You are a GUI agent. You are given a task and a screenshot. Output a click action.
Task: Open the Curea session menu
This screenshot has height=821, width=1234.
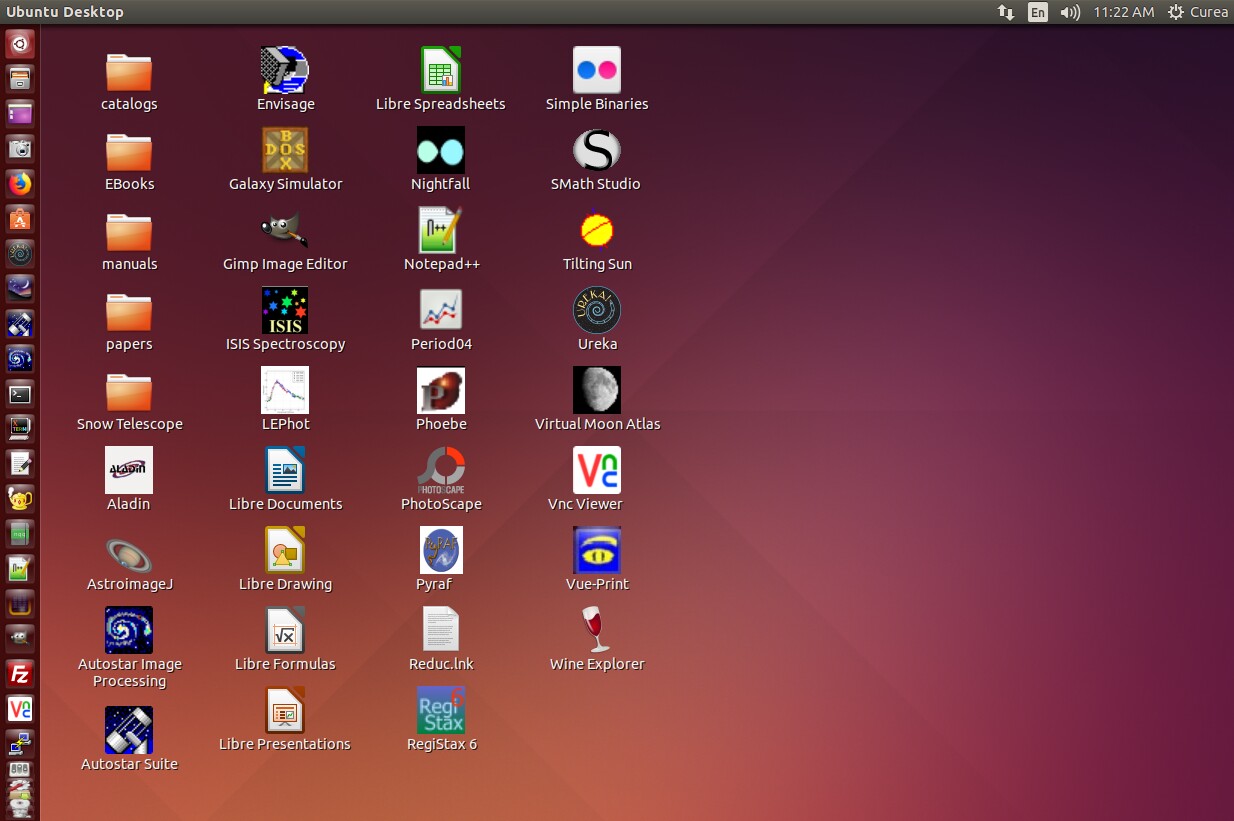[x=1197, y=12]
